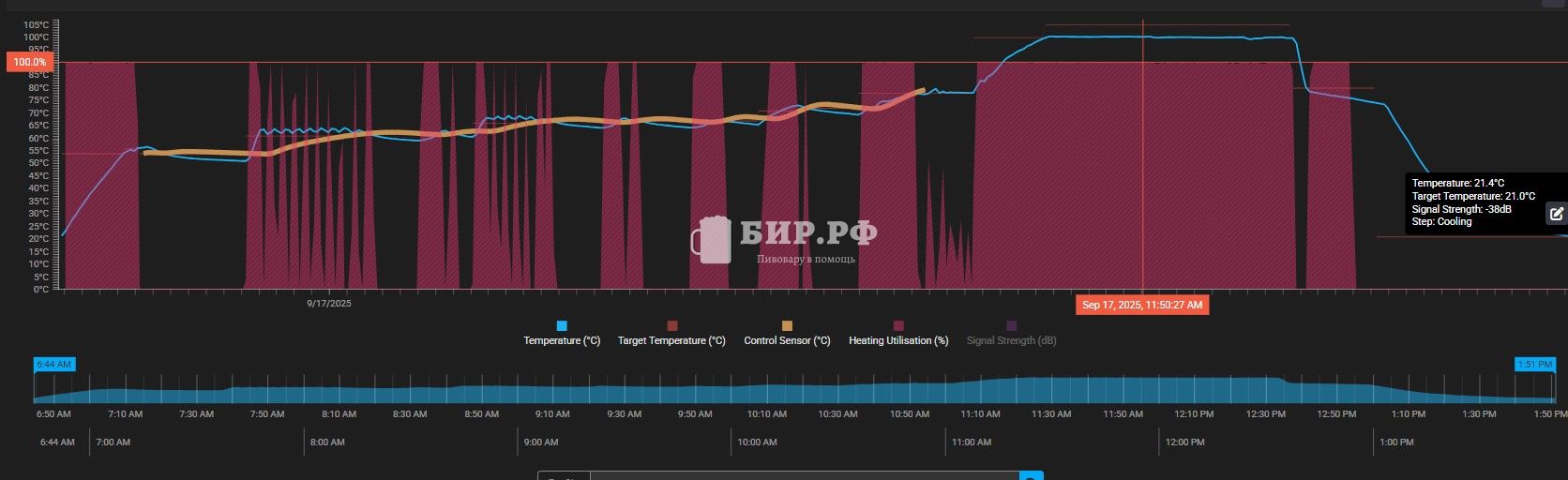Select the 9:00 AM marker in the timeline
1568x480 pixels.
point(541,442)
